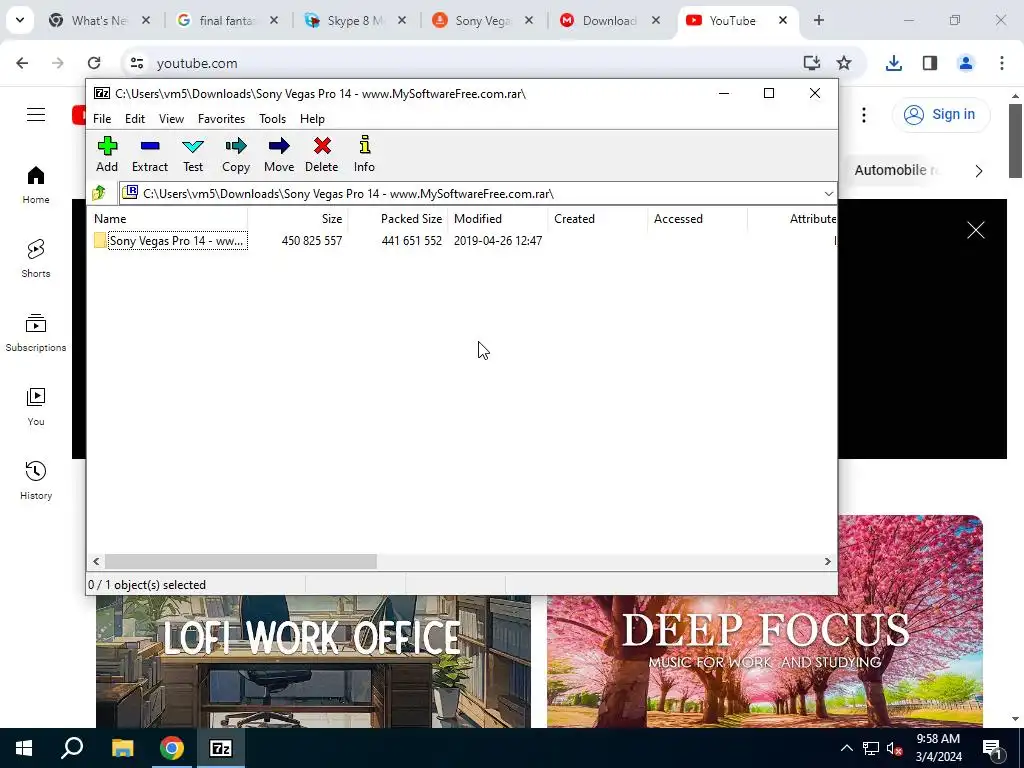Select the Copy toolbar icon in 7-Zip
1024x768 pixels.
(236, 154)
